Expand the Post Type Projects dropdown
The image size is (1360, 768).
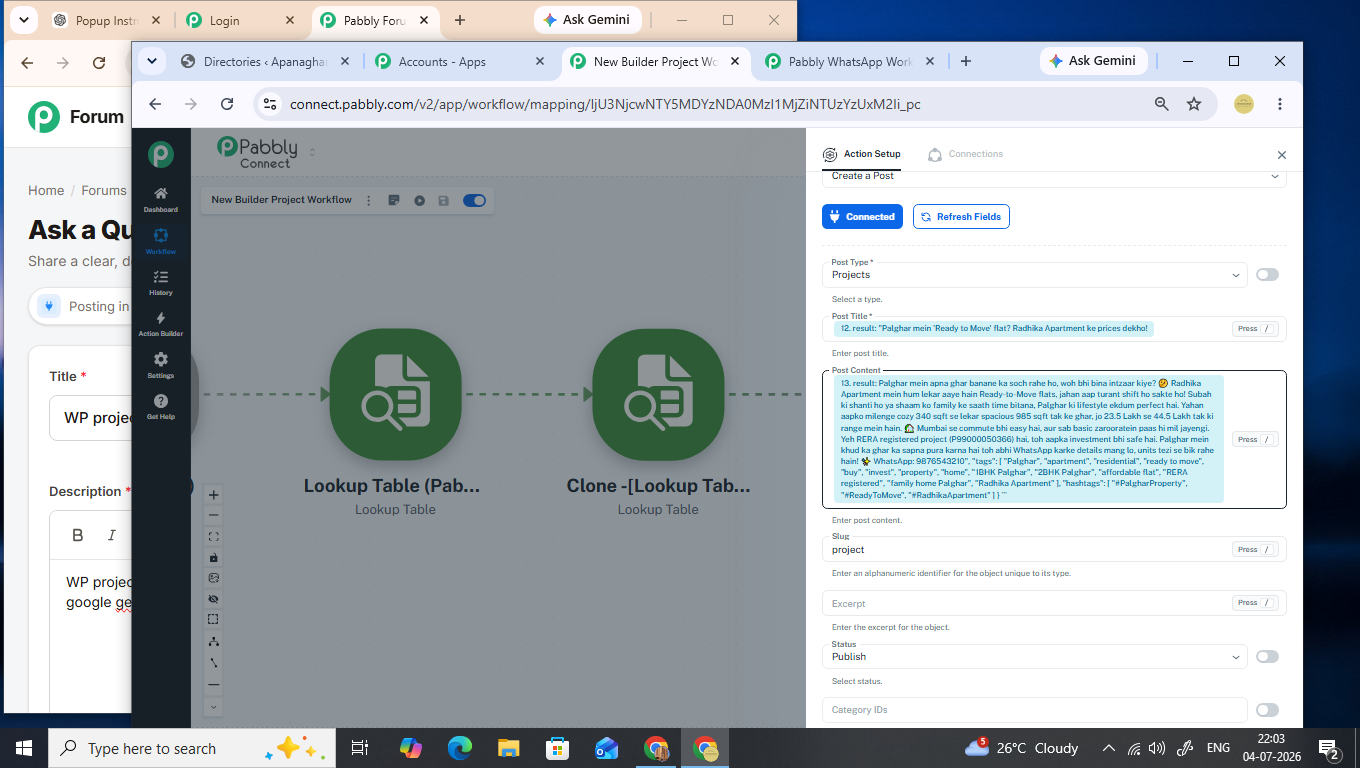1034,275
